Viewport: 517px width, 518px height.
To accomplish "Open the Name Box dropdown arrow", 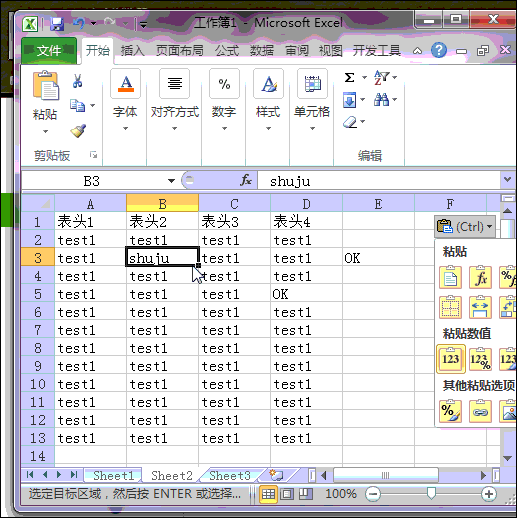I will 171,181.
